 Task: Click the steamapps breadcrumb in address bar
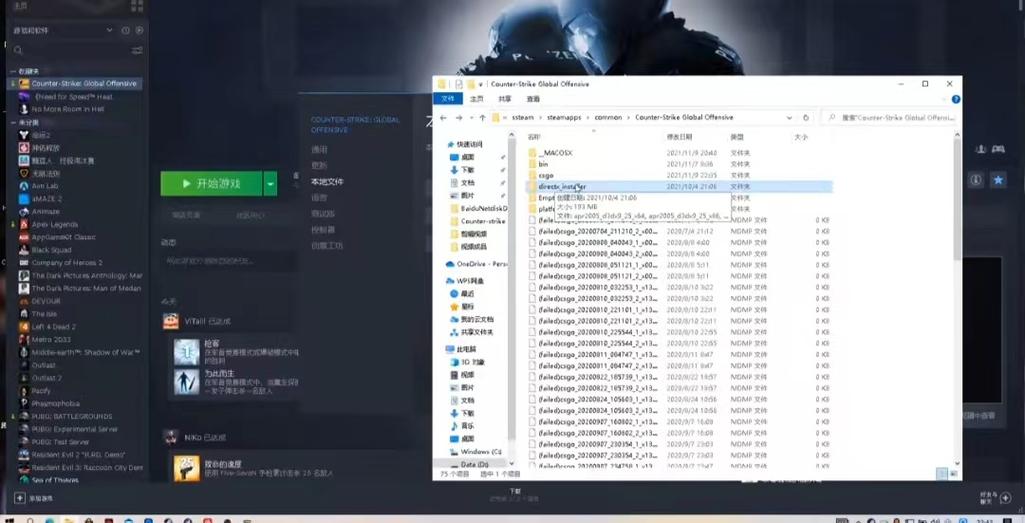coord(564,118)
